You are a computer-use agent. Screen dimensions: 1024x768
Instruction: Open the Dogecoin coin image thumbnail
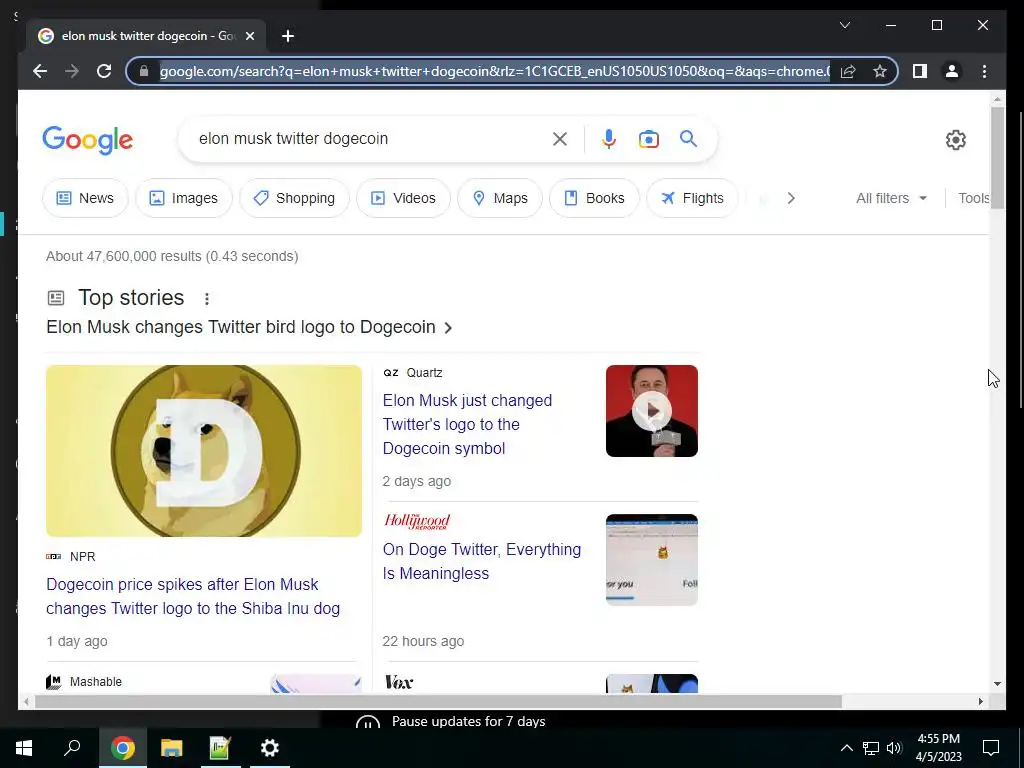click(204, 451)
